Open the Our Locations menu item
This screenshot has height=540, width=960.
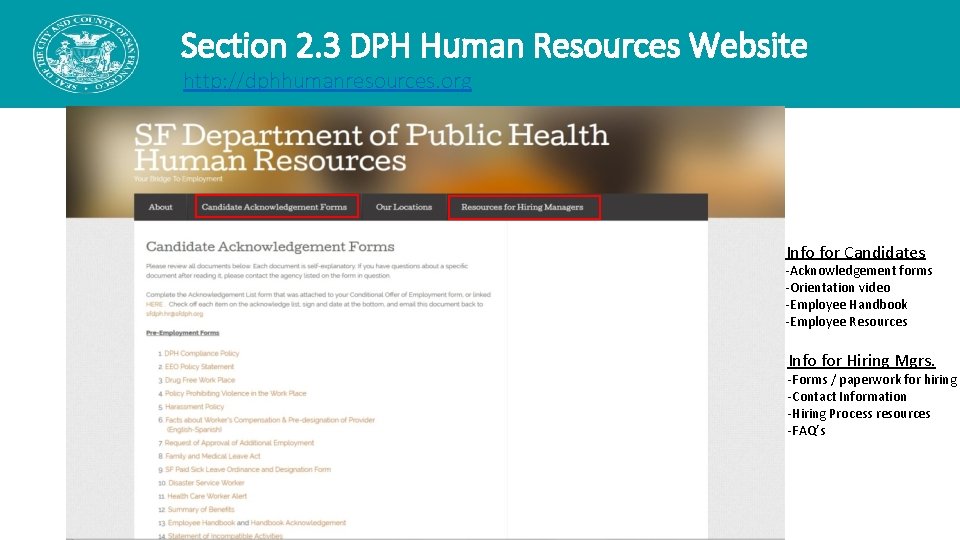[x=404, y=207]
